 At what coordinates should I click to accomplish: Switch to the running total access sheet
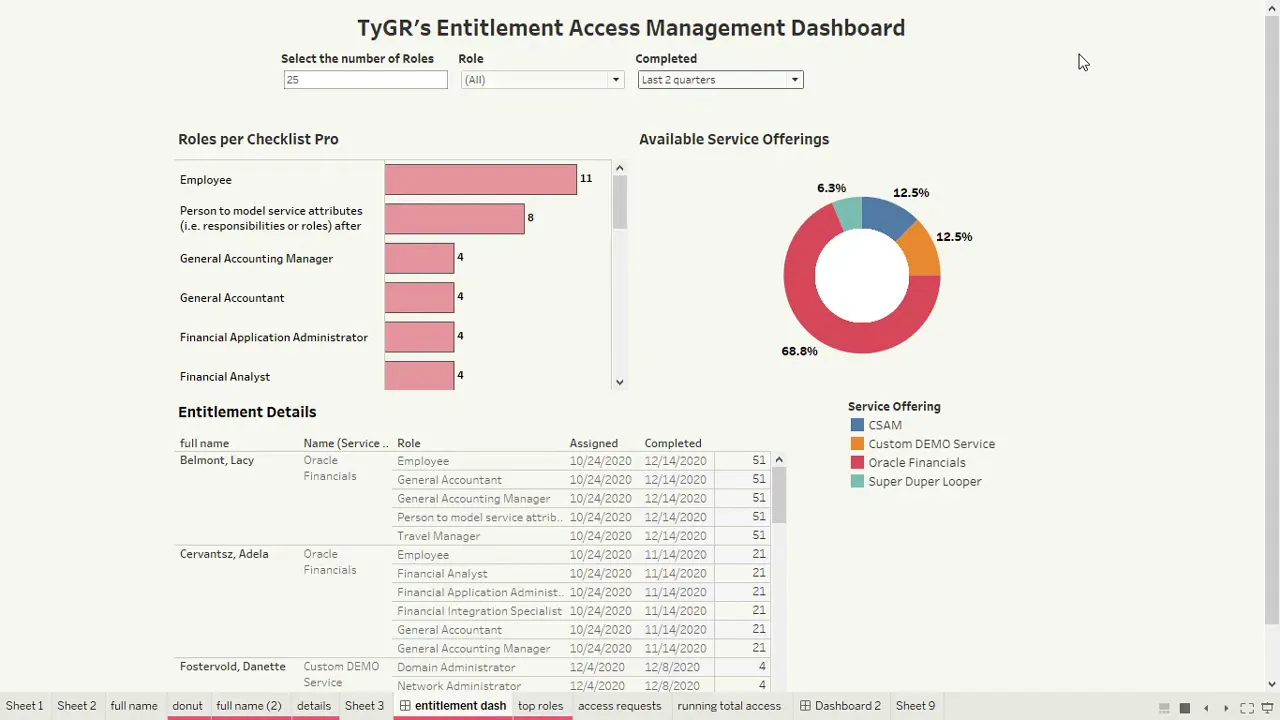point(729,706)
